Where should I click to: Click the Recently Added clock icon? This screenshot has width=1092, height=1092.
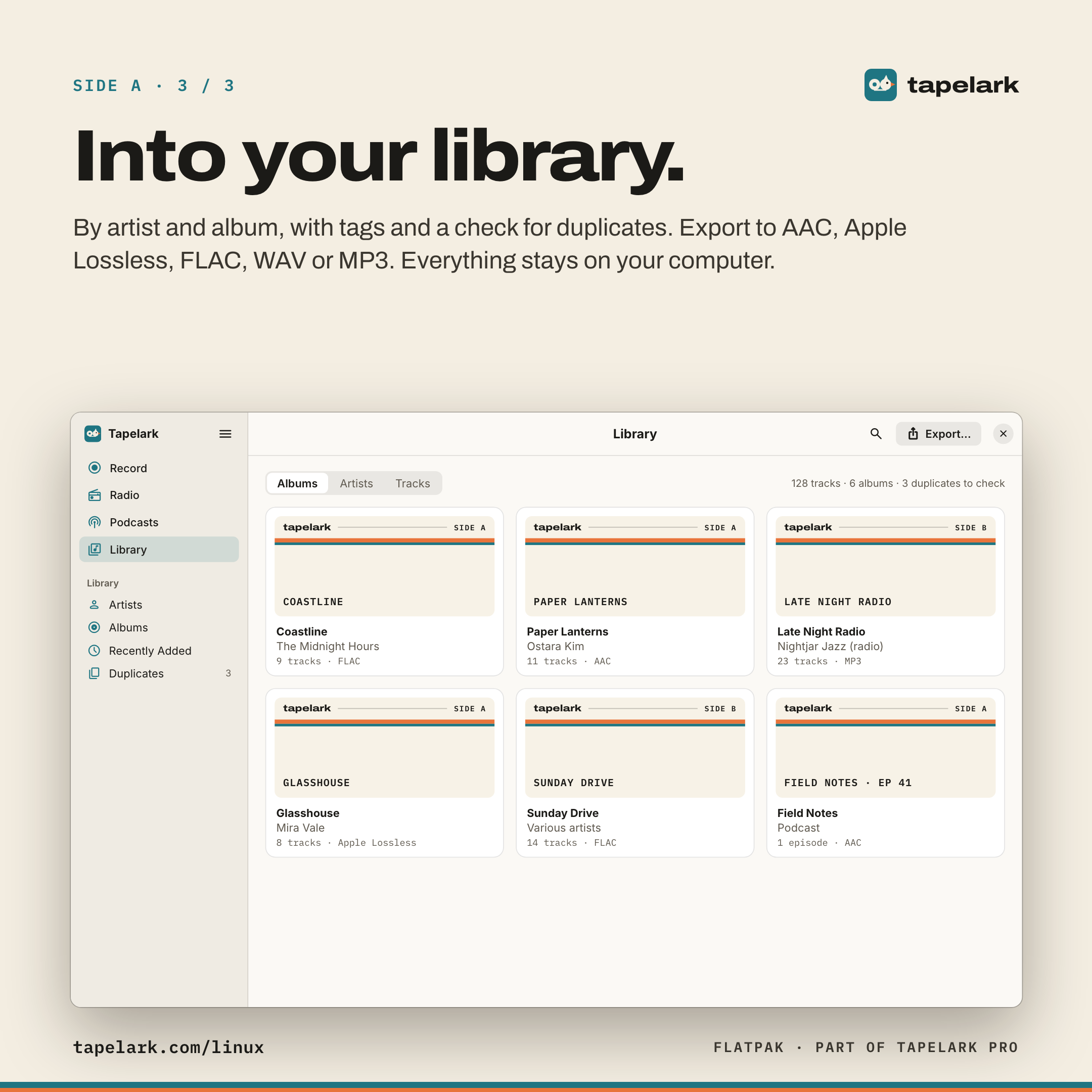95,650
